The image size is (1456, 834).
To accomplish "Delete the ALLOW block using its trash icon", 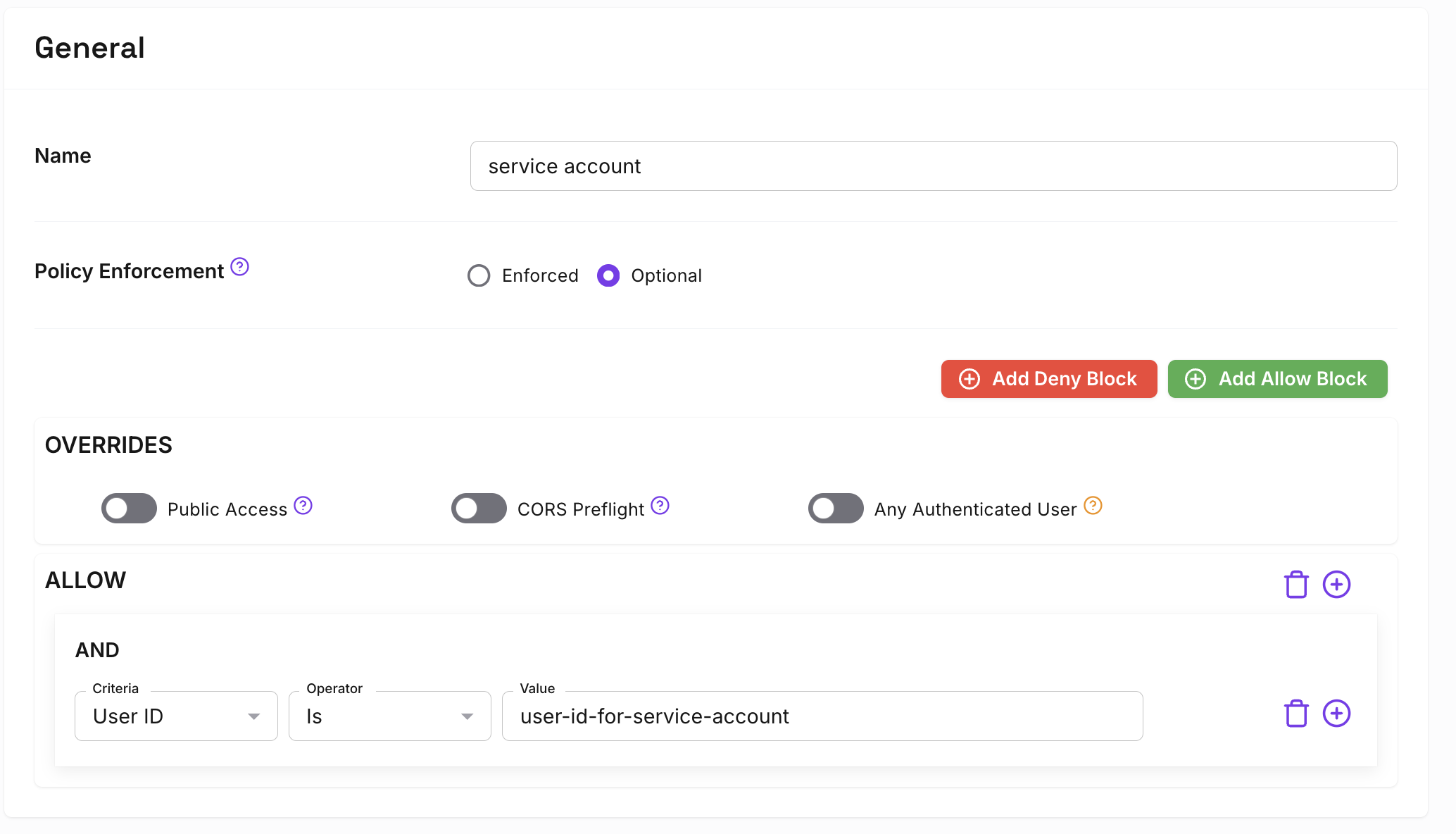I will pos(1296,584).
